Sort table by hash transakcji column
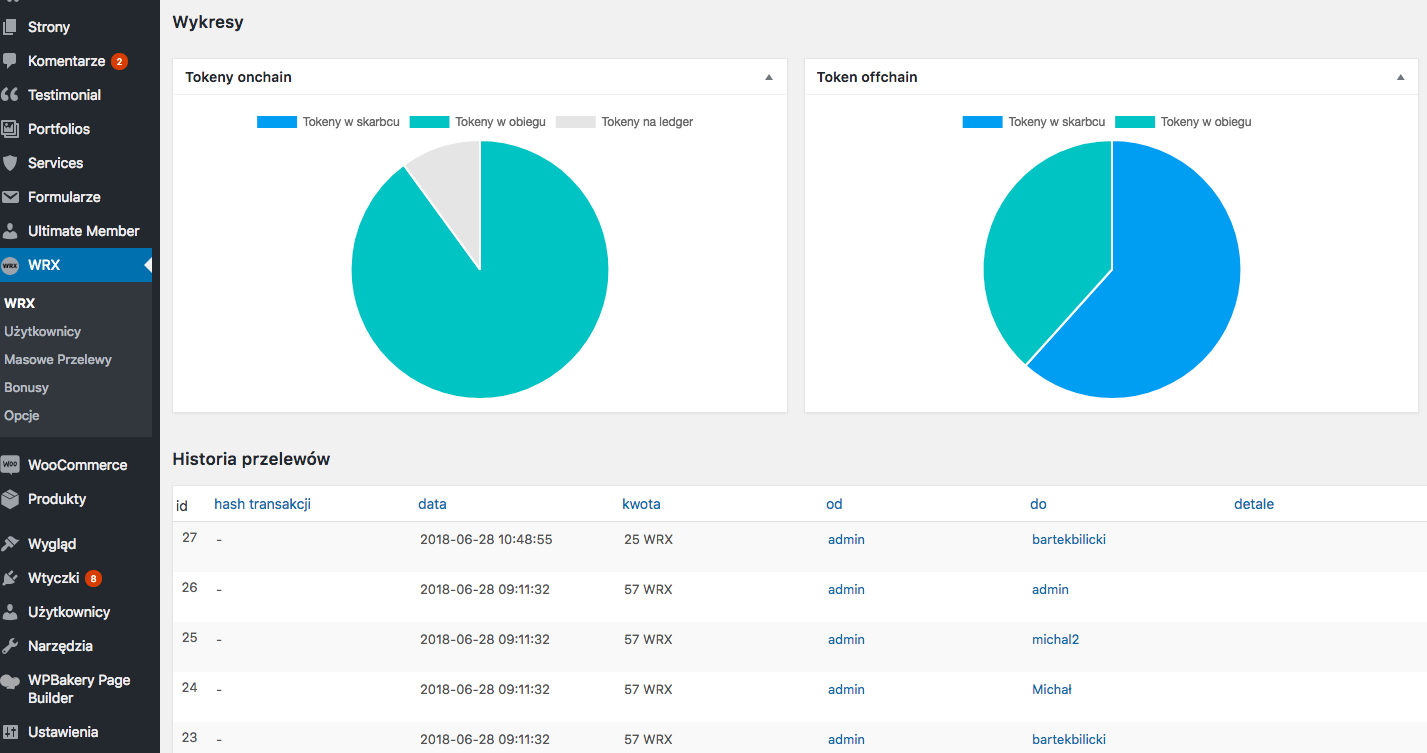Viewport: 1427px width, 753px height. pos(262,504)
